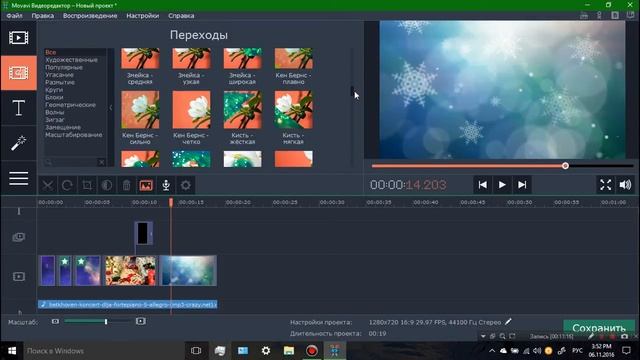Screen dimensions: 640x360
Task: Select the betkhoven audio clip on timeline
Action: [128, 304]
